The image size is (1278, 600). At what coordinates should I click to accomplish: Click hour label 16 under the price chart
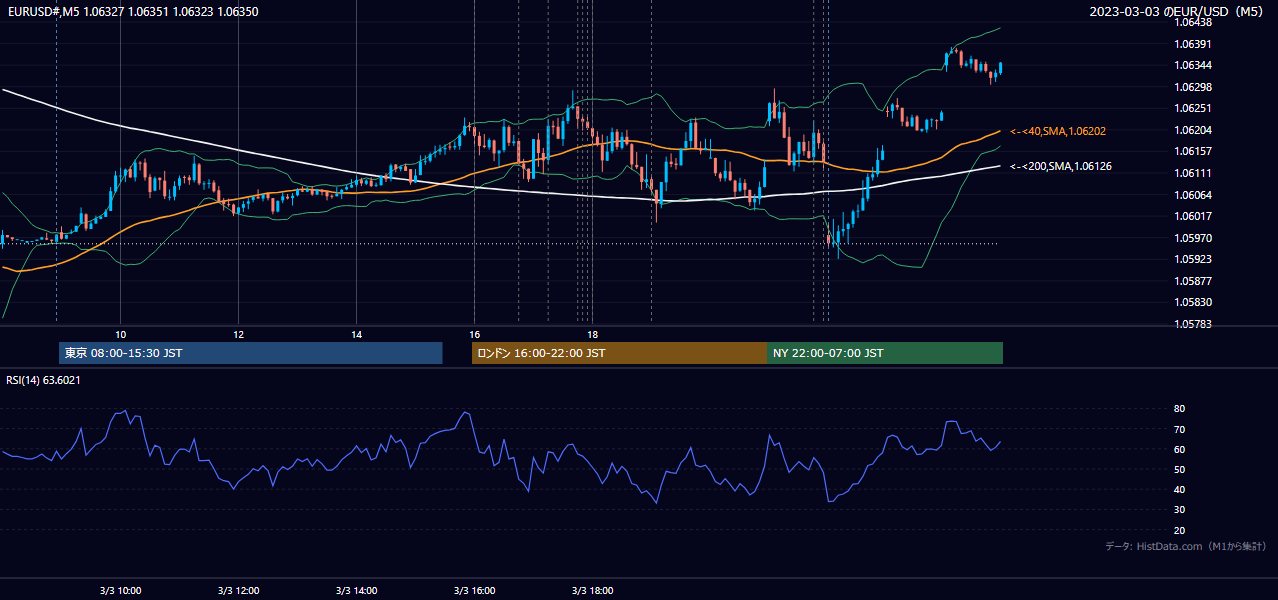click(x=474, y=334)
